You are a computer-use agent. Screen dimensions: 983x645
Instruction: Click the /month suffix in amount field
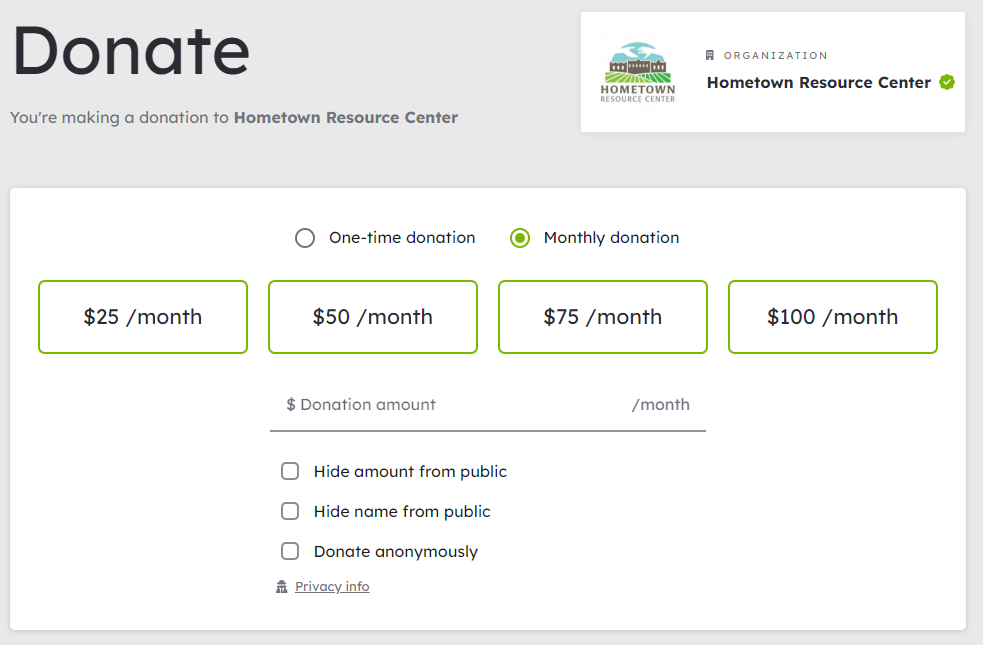(660, 405)
